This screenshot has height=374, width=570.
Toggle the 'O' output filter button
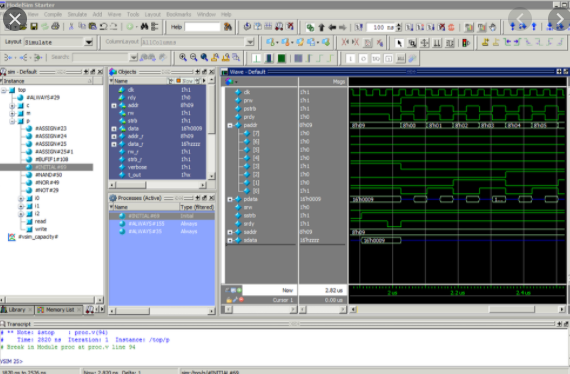(363, 58)
